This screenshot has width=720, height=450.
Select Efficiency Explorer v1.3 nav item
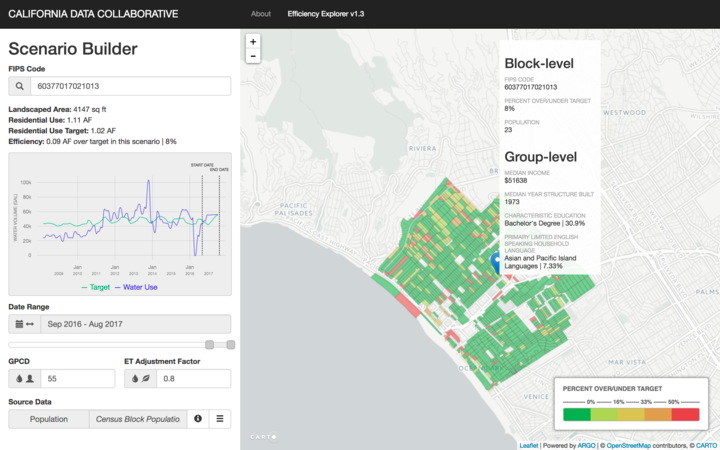[x=326, y=14]
